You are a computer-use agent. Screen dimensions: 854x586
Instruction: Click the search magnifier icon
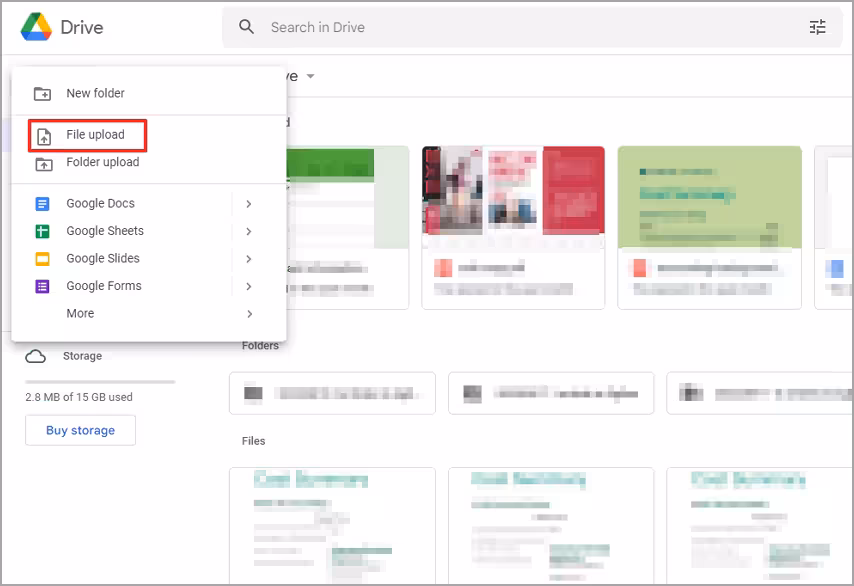tap(246, 27)
